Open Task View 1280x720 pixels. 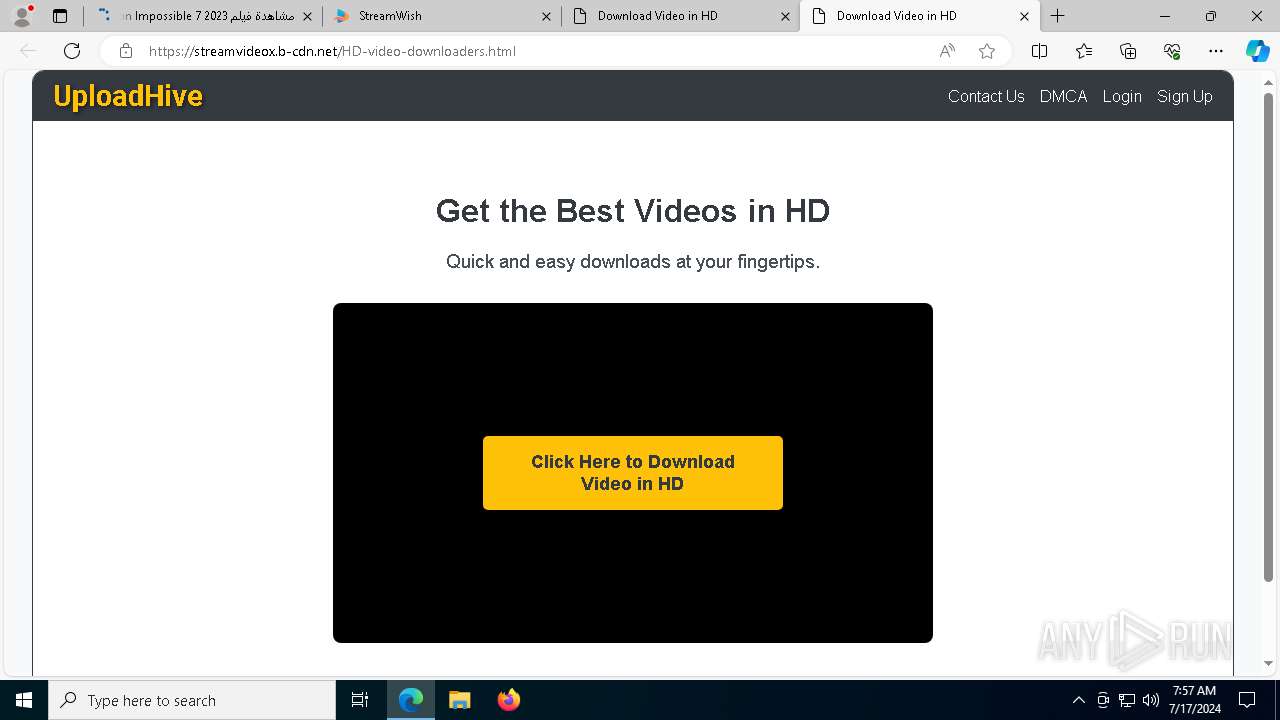(x=360, y=700)
